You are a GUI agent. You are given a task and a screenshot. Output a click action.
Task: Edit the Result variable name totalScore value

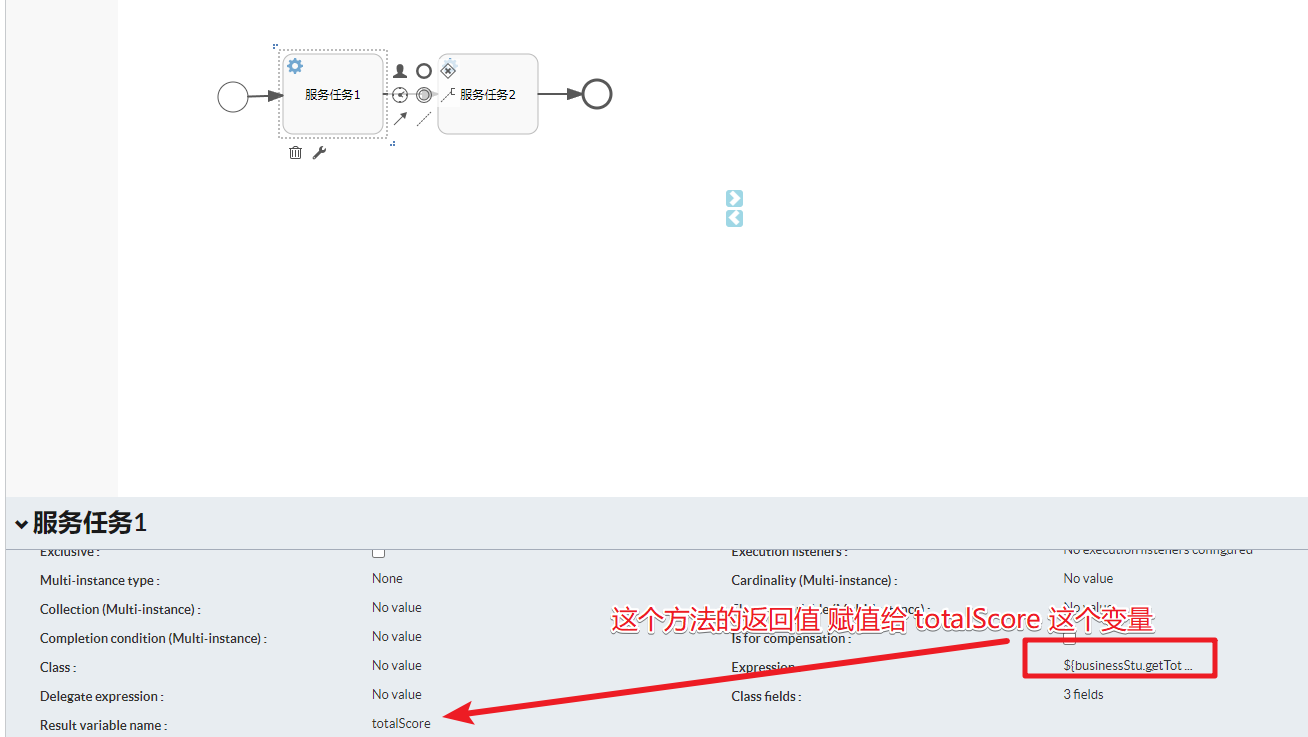[x=401, y=724]
